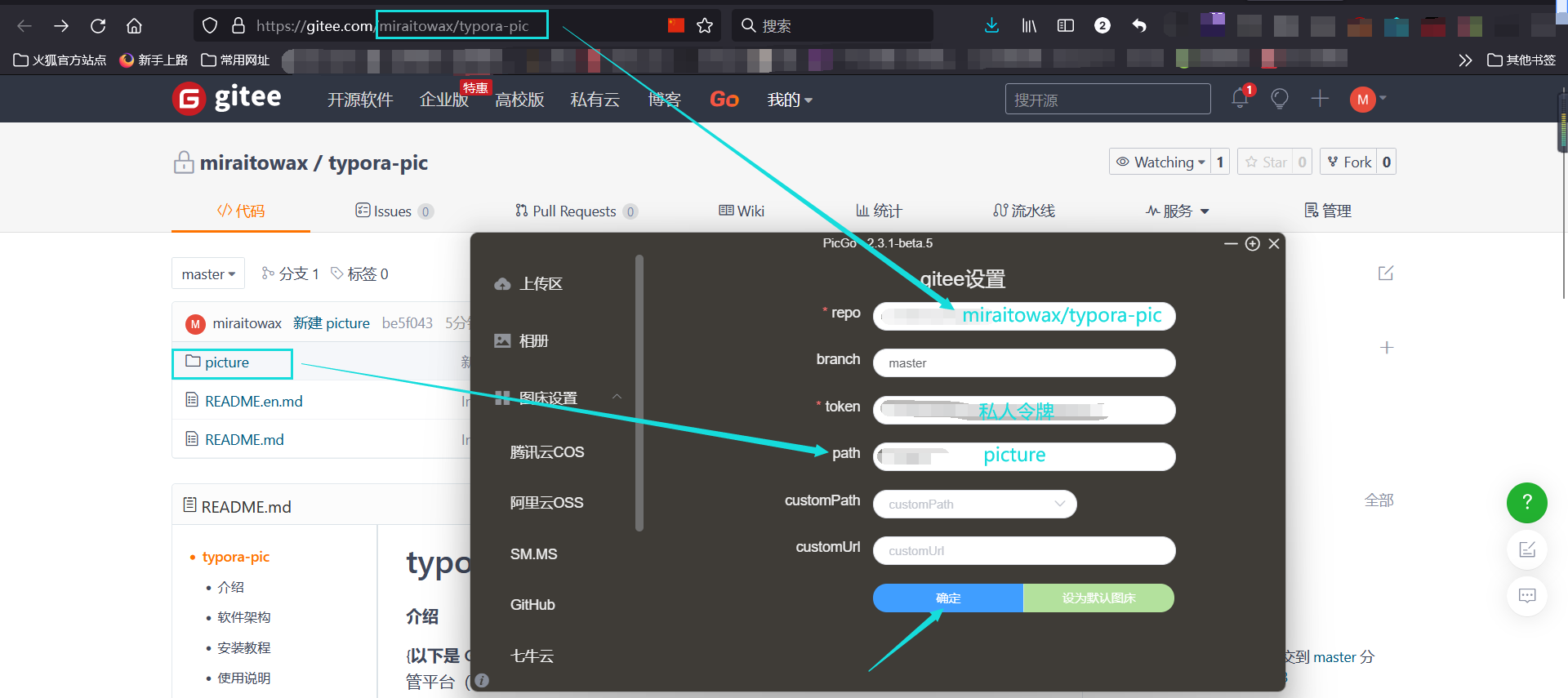Open the gitee logo home link
The height and width of the screenshot is (698, 1568).
(x=227, y=99)
